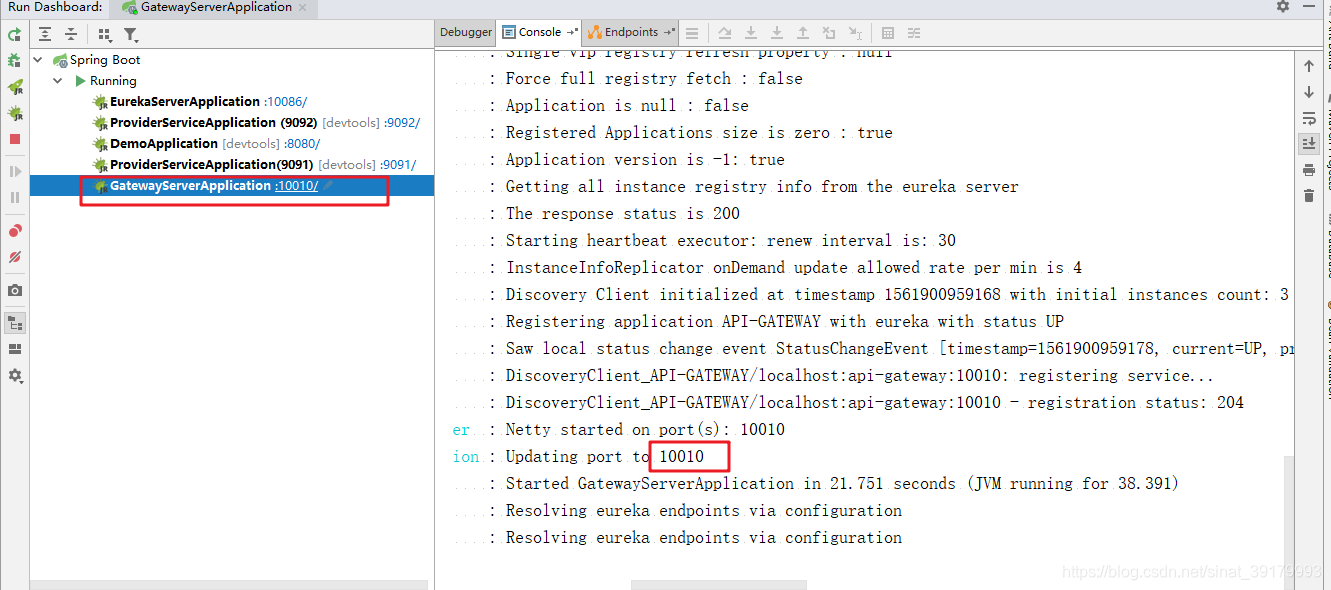
Task: Click the Step Into icon
Action: pos(751,33)
